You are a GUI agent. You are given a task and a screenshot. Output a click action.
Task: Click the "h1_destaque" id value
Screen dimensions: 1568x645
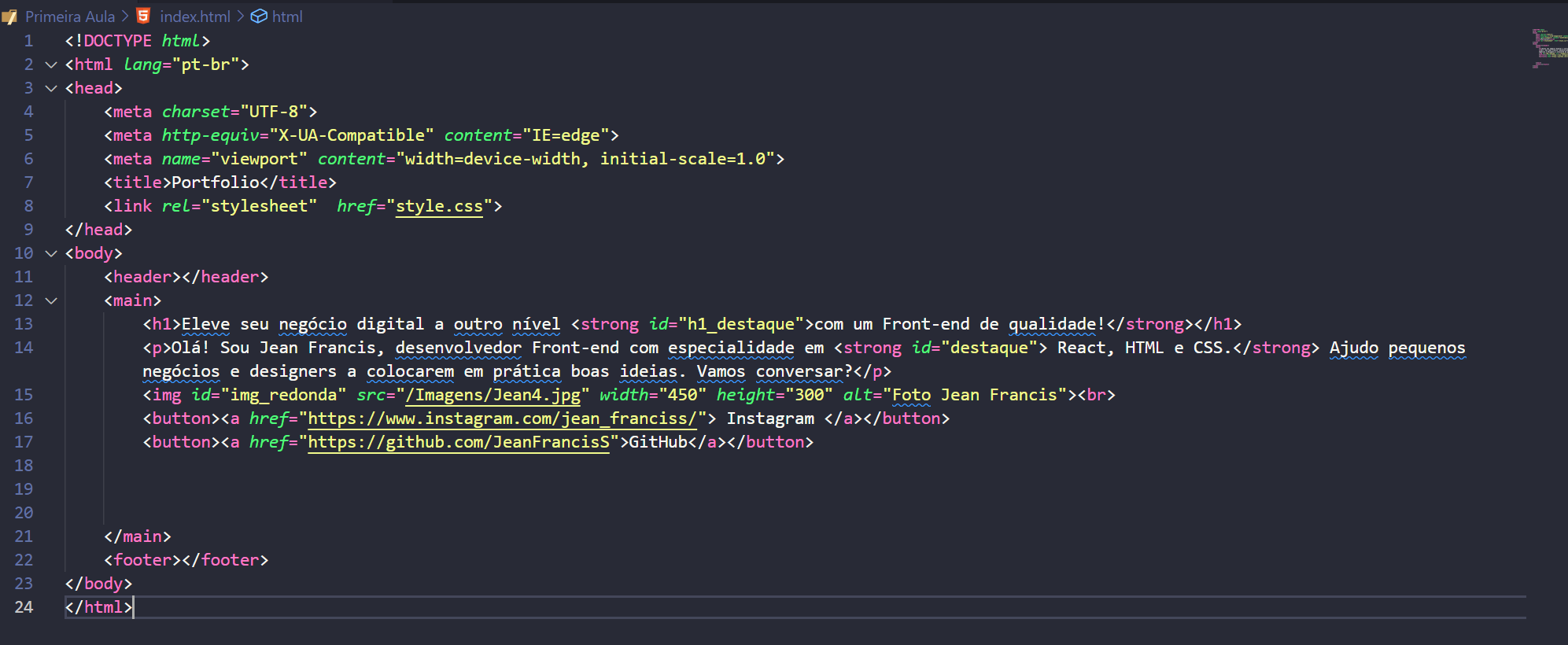(741, 324)
